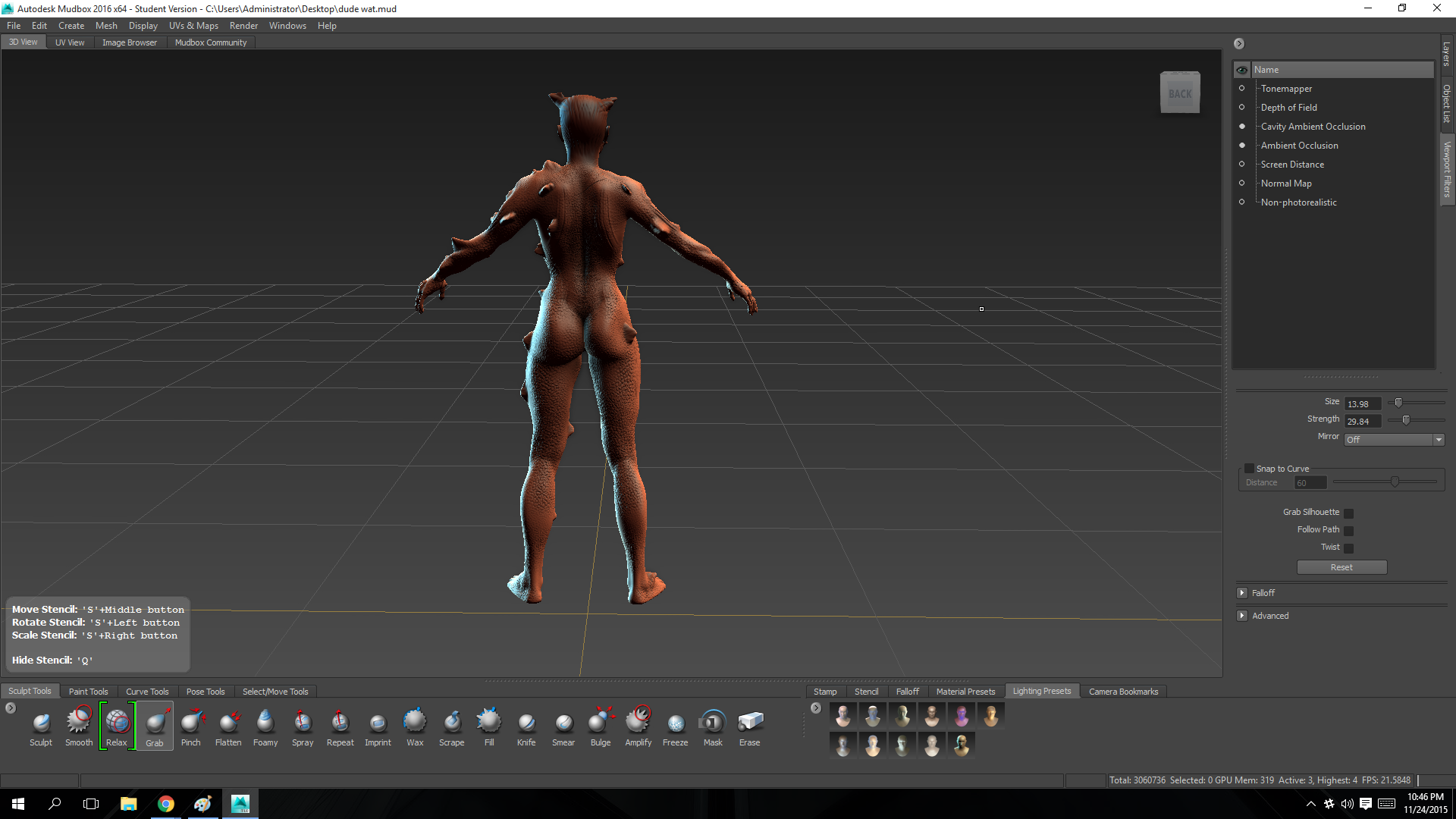Check the Snap to Curve checkbox
This screenshot has height=819, width=1456.
1249,469
